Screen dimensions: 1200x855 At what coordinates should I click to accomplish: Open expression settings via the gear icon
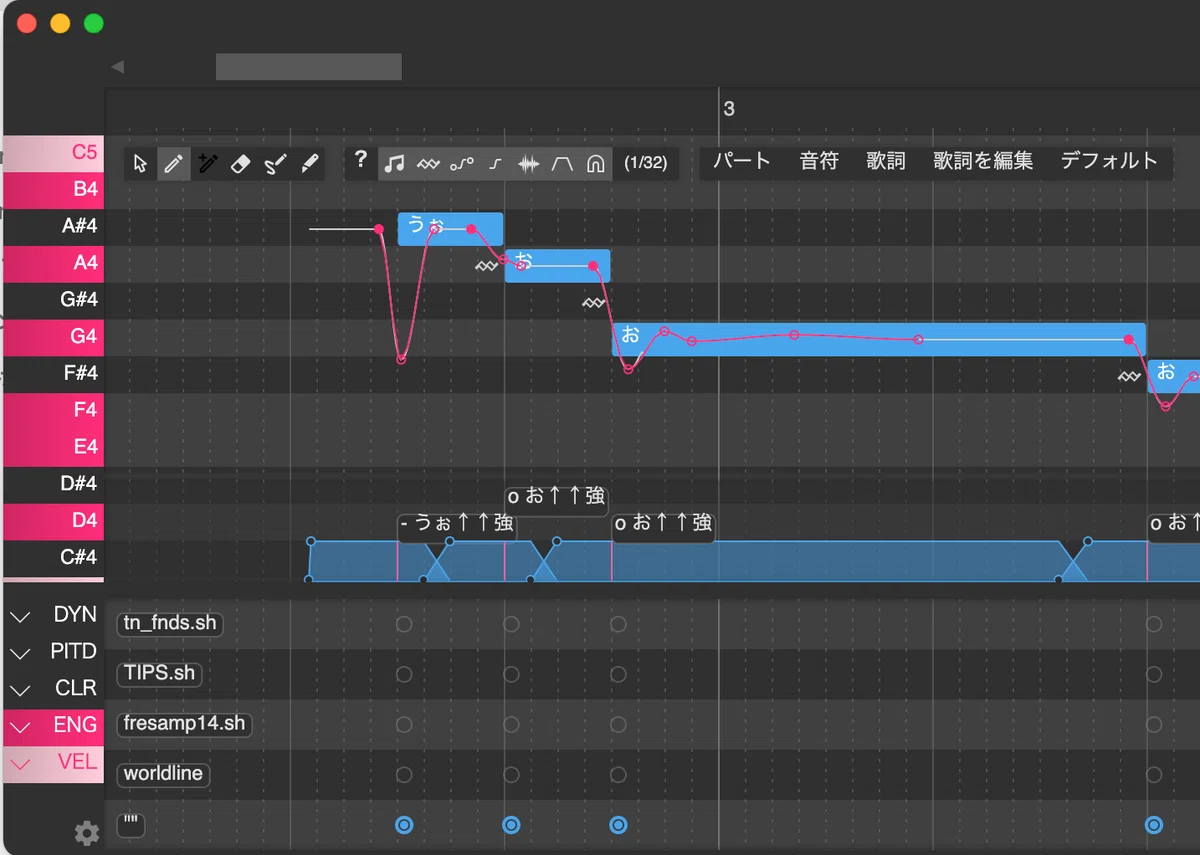pyautogui.click(x=87, y=833)
